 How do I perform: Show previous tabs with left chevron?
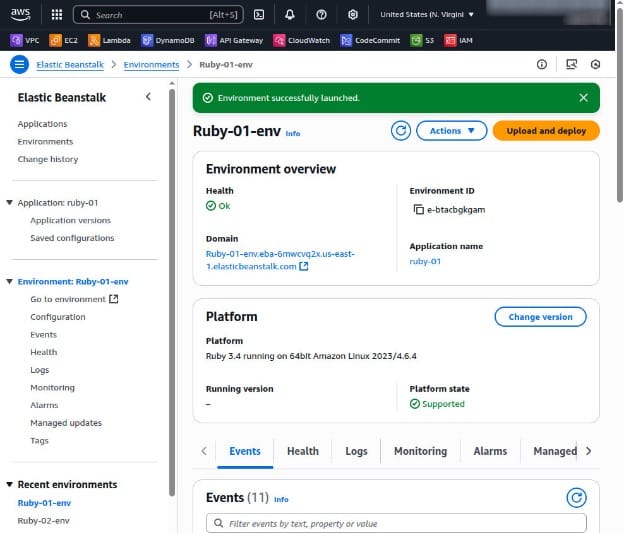204,451
